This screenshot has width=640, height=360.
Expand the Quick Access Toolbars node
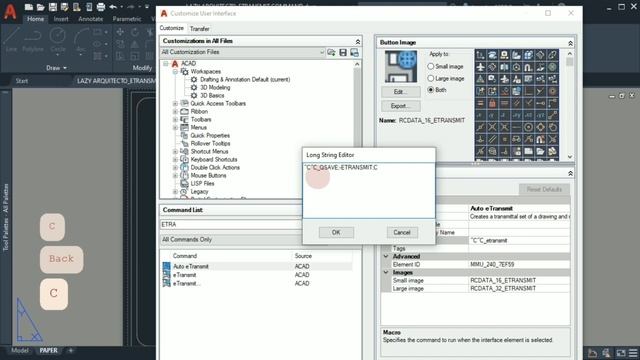pos(175,104)
